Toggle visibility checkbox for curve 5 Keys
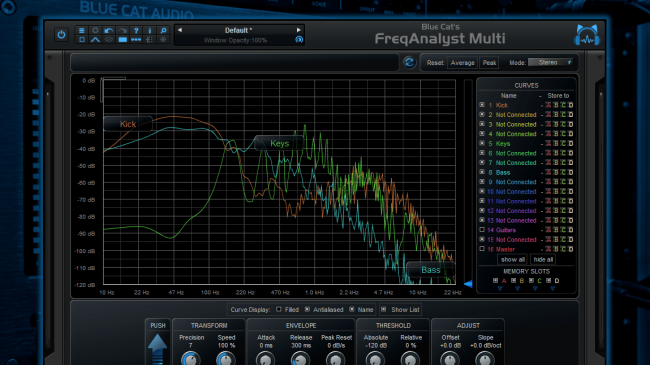 click(482, 144)
